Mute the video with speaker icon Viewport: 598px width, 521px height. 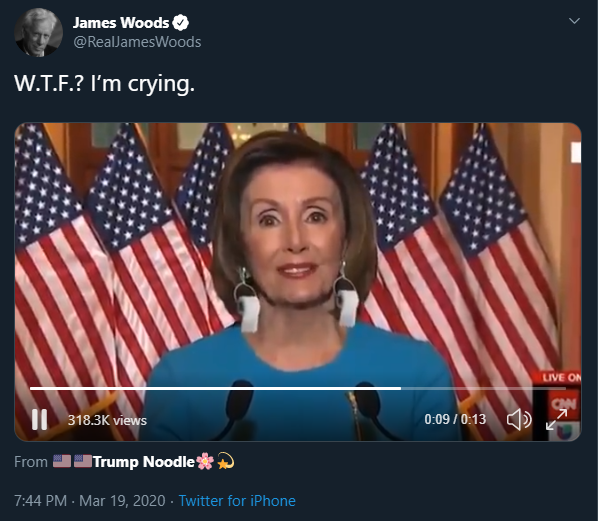(519, 420)
